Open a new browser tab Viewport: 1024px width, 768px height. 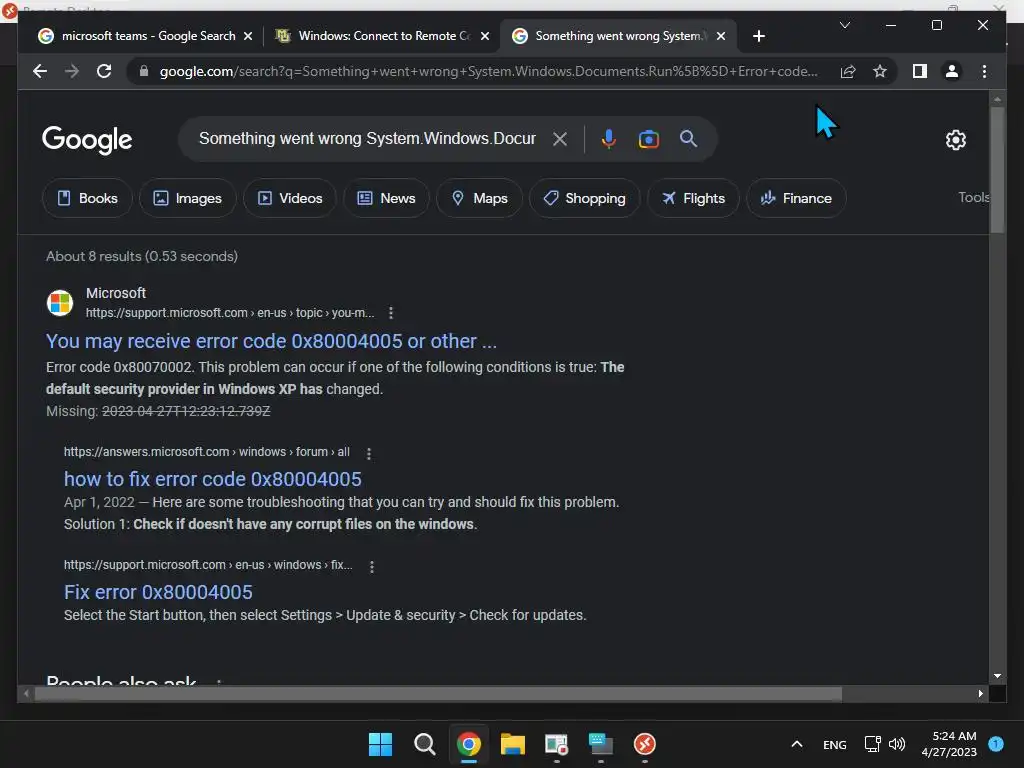pyautogui.click(x=758, y=36)
